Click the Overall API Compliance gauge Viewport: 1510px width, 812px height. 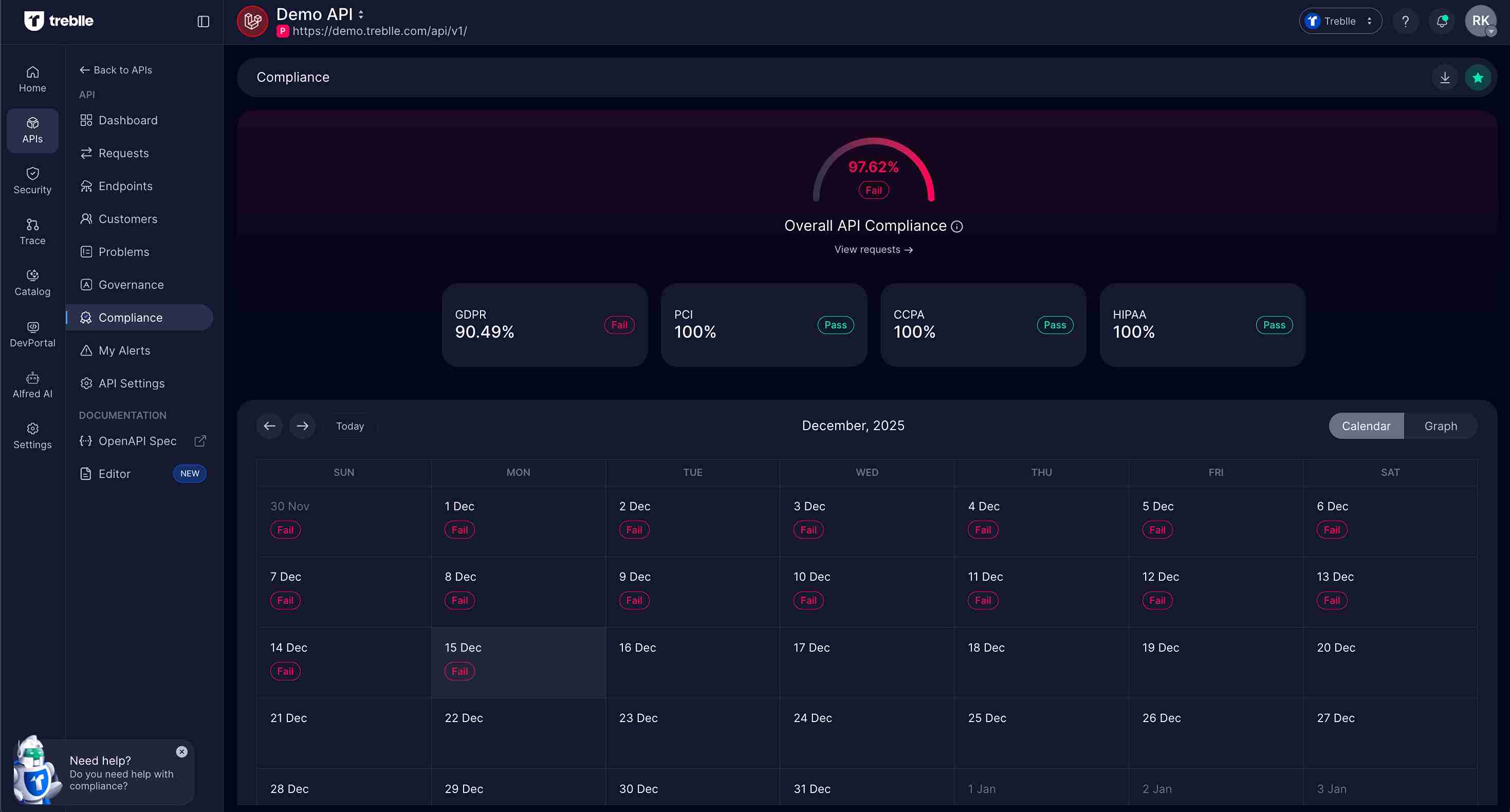pos(873,173)
